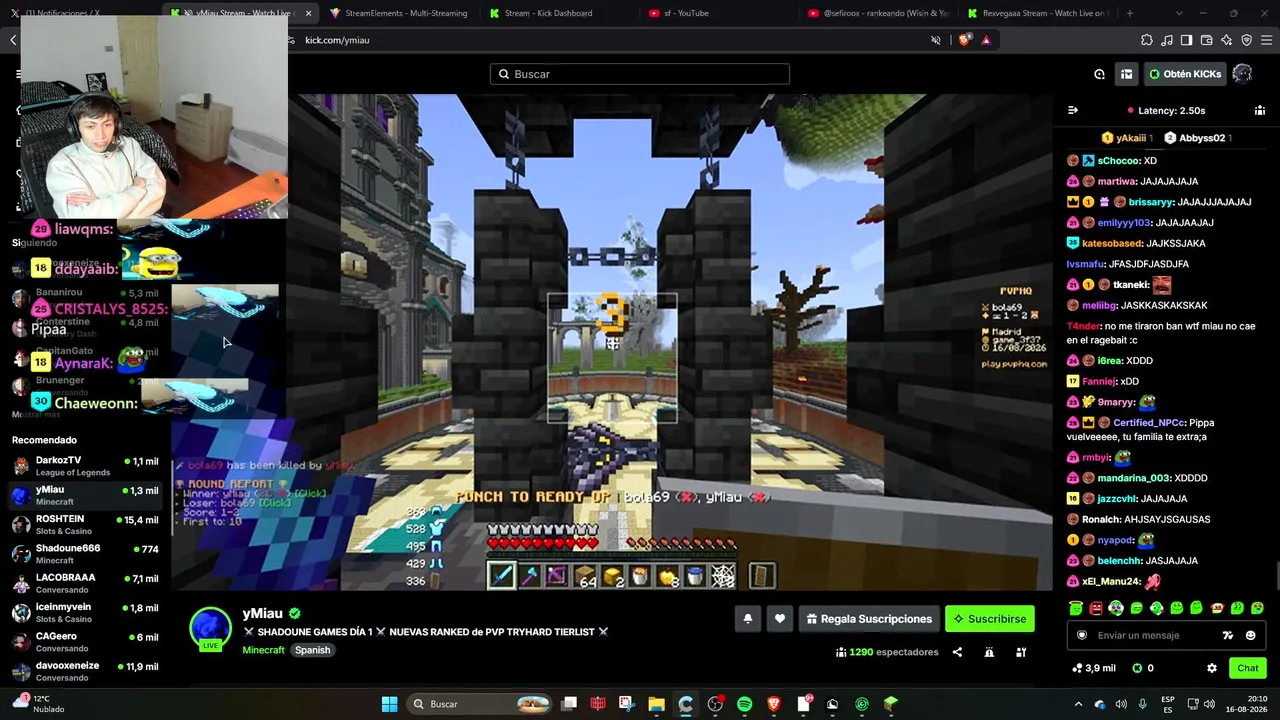Click the Minecraft category link
The height and width of the screenshot is (720, 1280).
click(264, 650)
